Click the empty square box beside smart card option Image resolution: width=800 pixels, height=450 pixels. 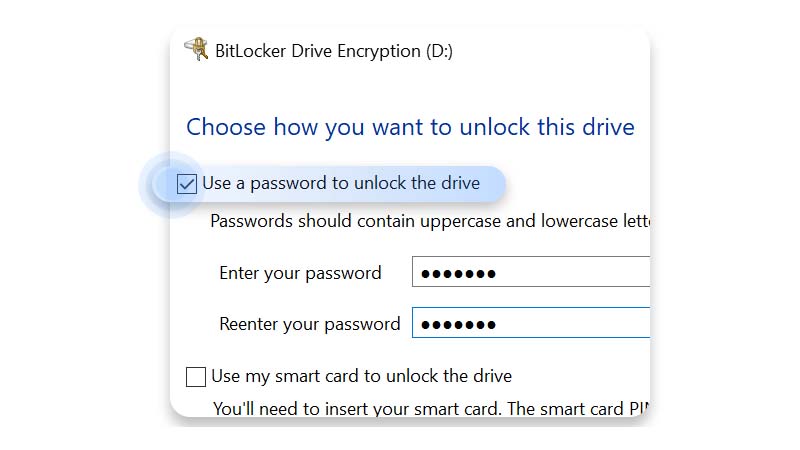pyautogui.click(x=196, y=377)
